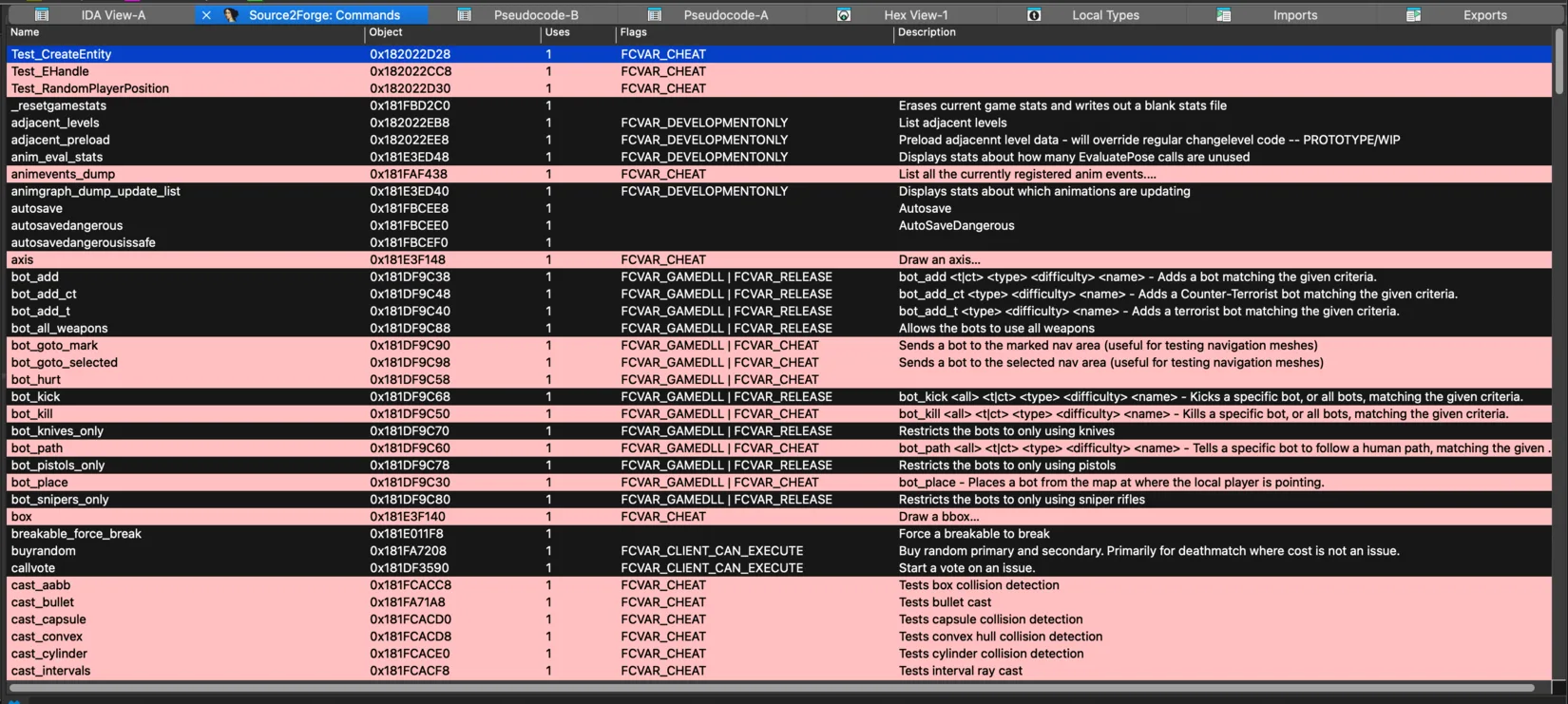Click the Local Types tab icon
The image size is (1568, 704).
1034,14
